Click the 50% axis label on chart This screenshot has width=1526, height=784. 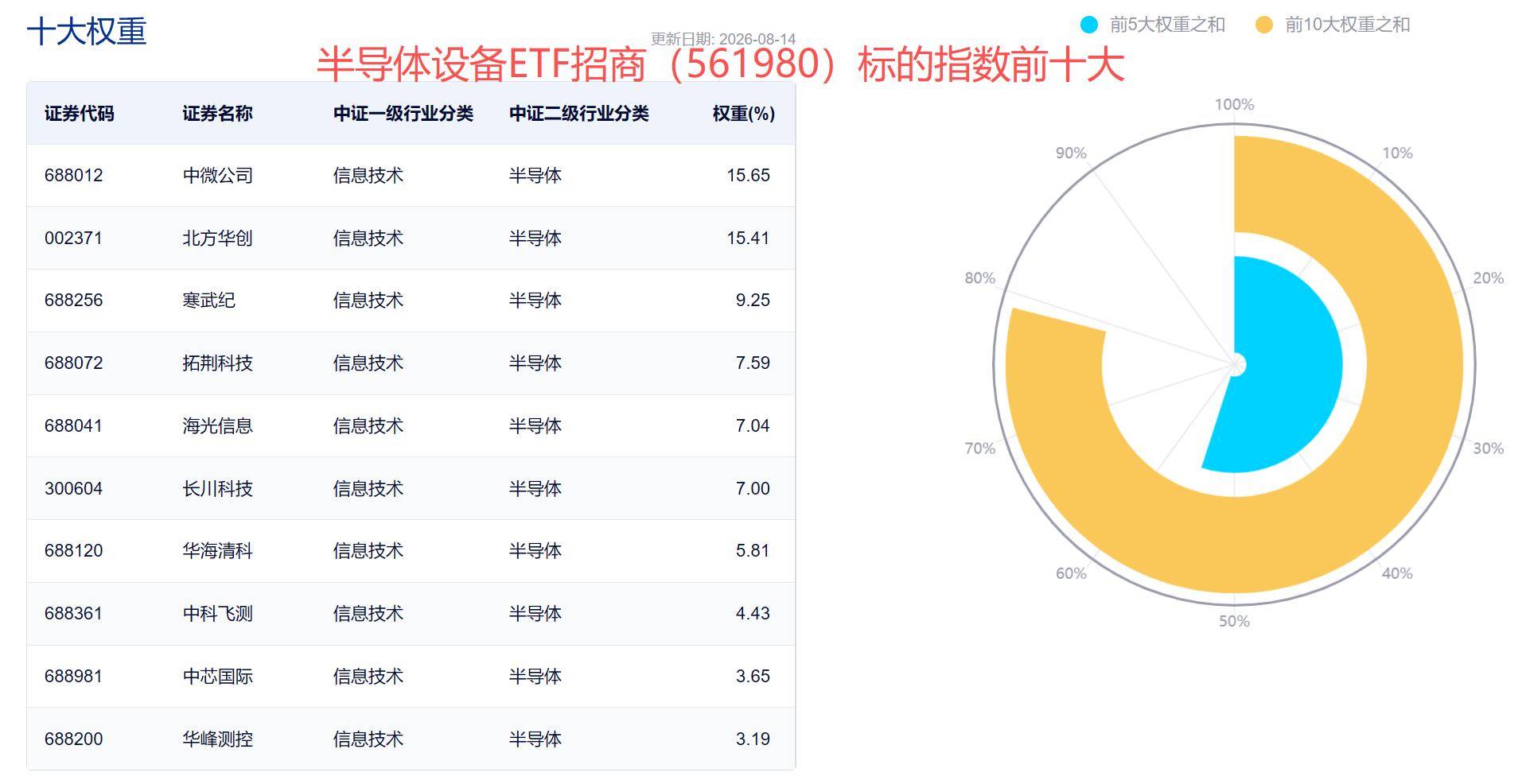click(1234, 622)
